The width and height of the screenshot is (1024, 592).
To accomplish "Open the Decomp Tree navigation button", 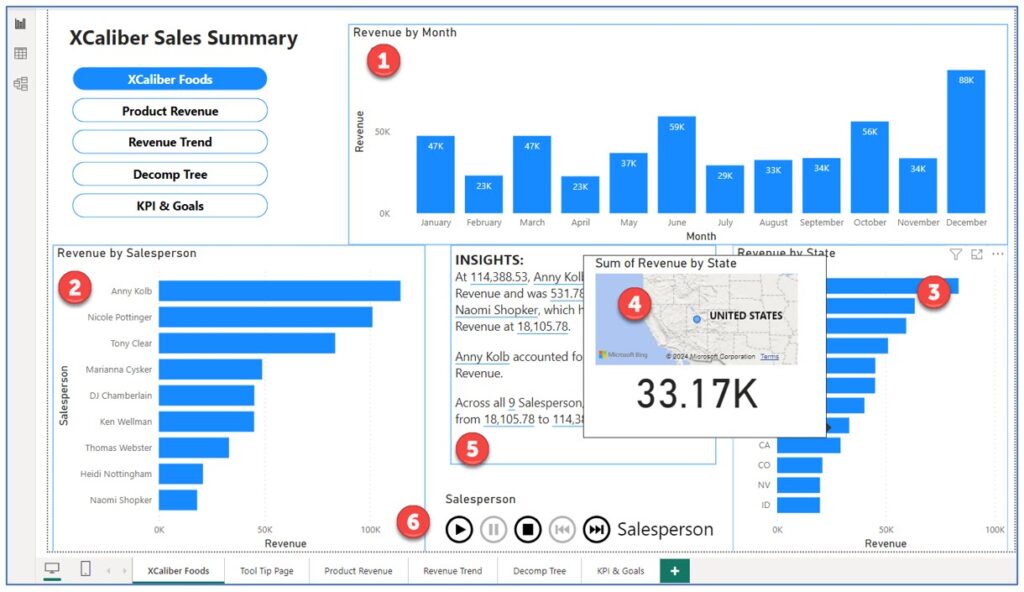I will click(x=170, y=174).
